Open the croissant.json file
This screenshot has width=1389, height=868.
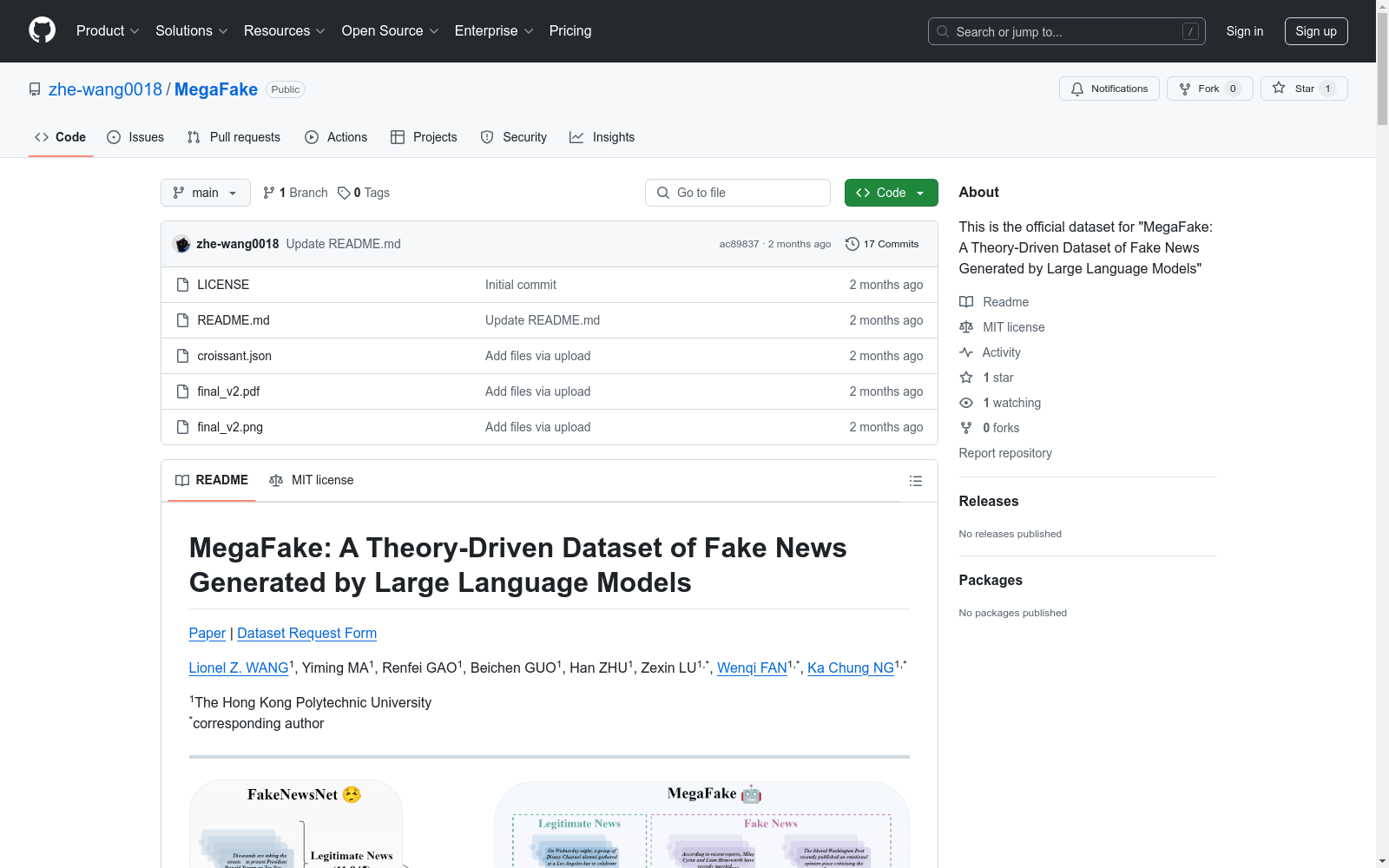pos(234,356)
